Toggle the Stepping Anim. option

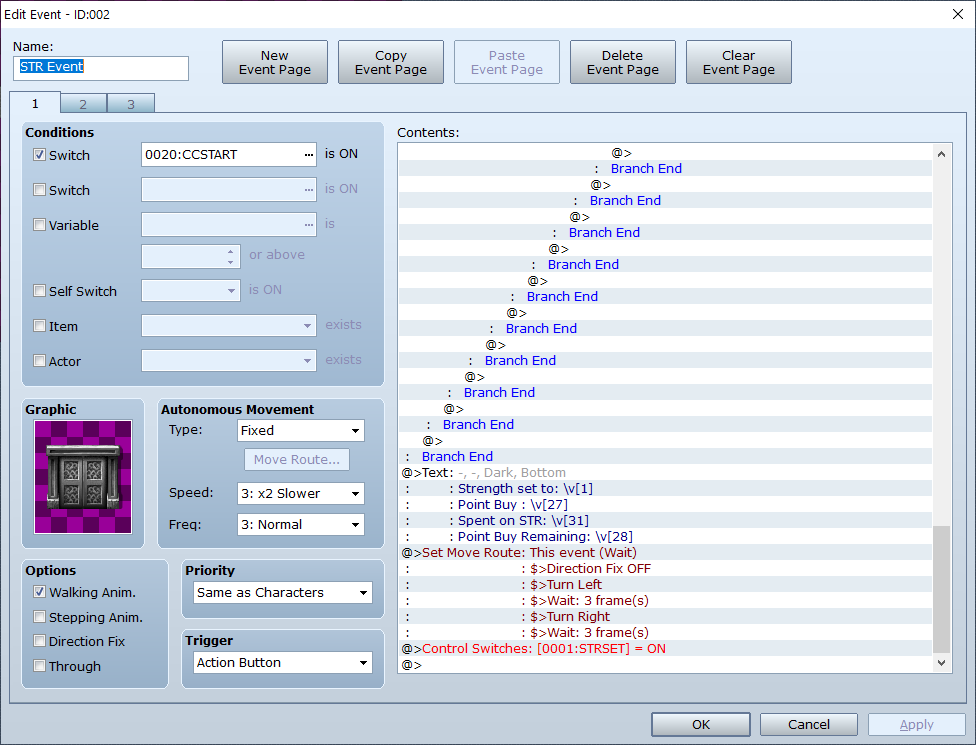pyautogui.click(x=40, y=617)
